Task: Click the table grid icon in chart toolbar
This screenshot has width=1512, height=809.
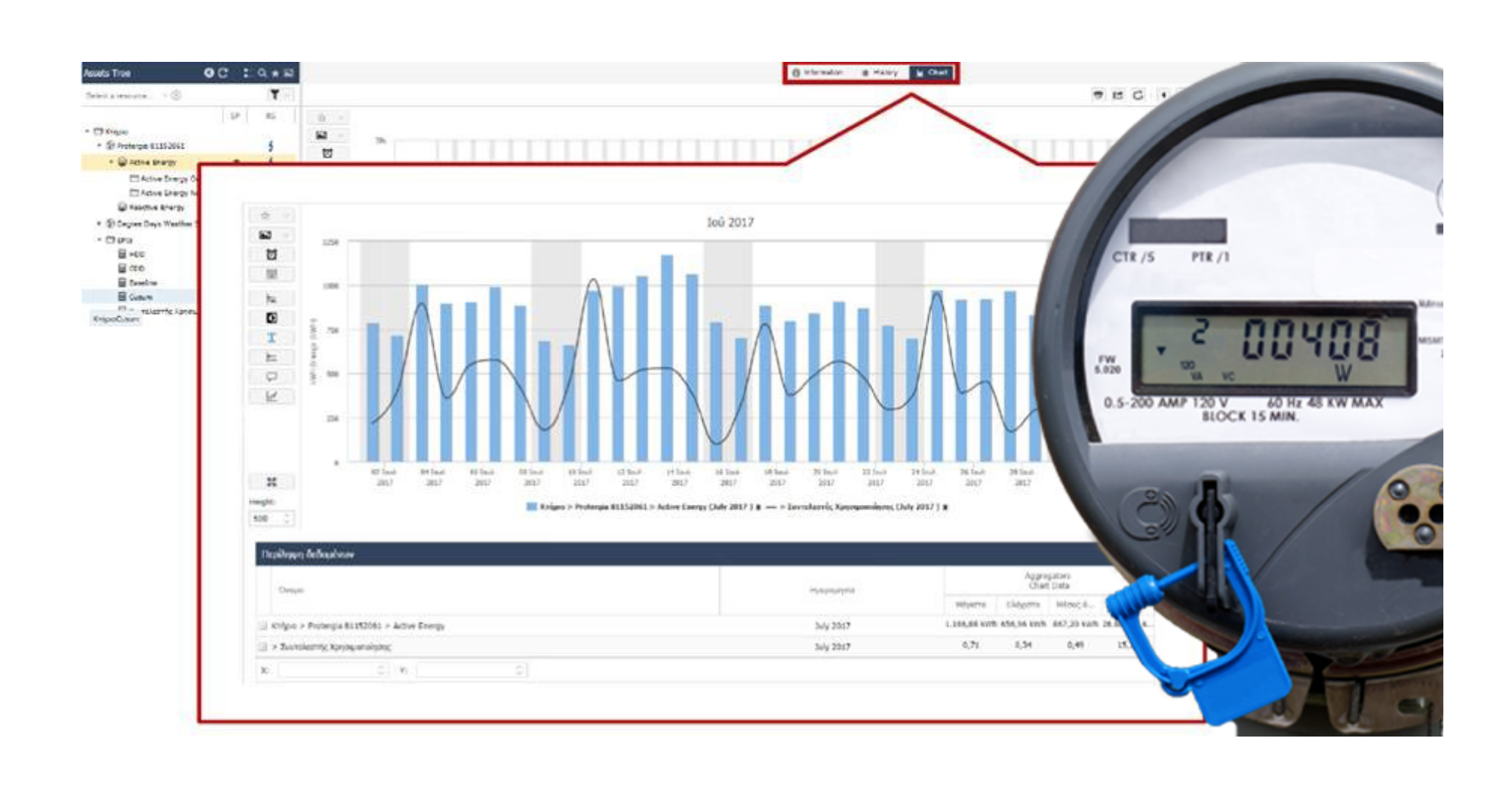Action: [272, 274]
